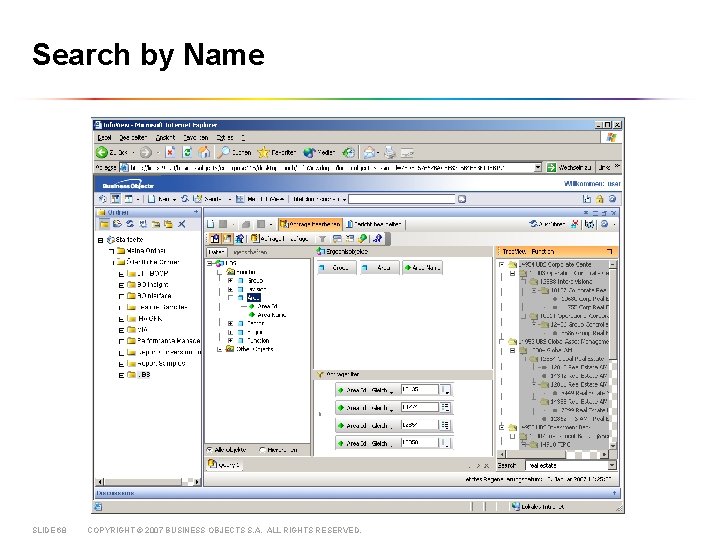This screenshot has height=540, width=720.
Task: Click the Group result object button
Action: coord(337,268)
